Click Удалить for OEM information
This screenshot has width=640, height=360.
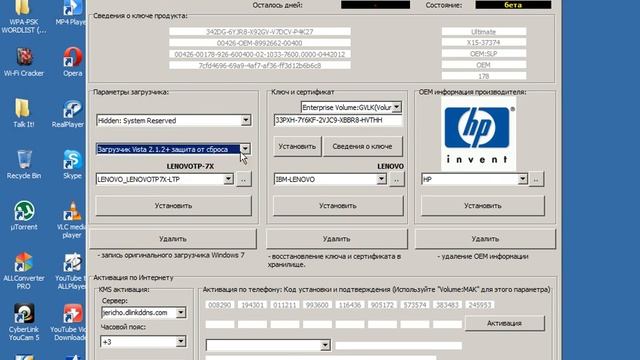(x=485, y=239)
